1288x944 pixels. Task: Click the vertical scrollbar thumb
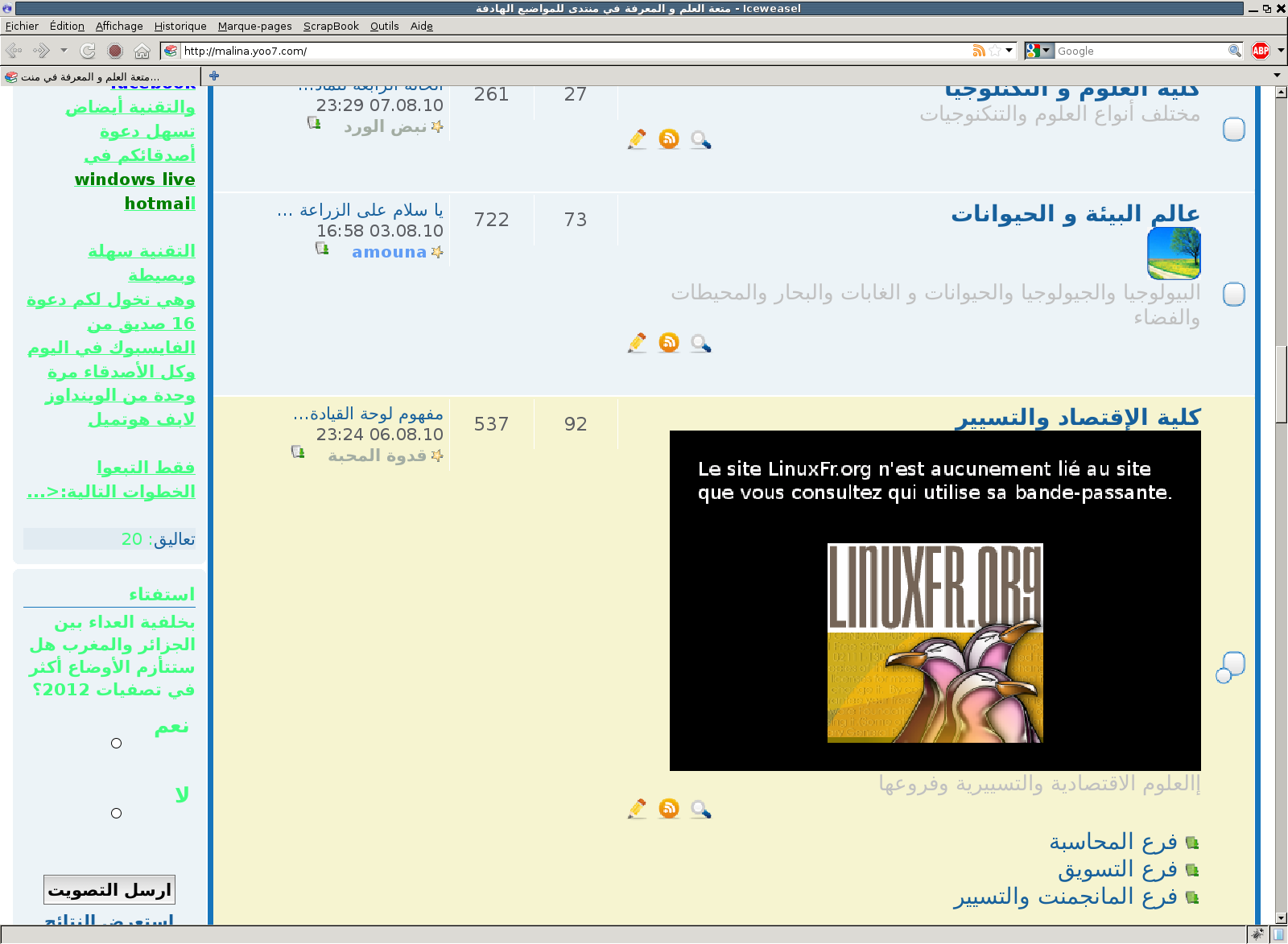point(1281,384)
